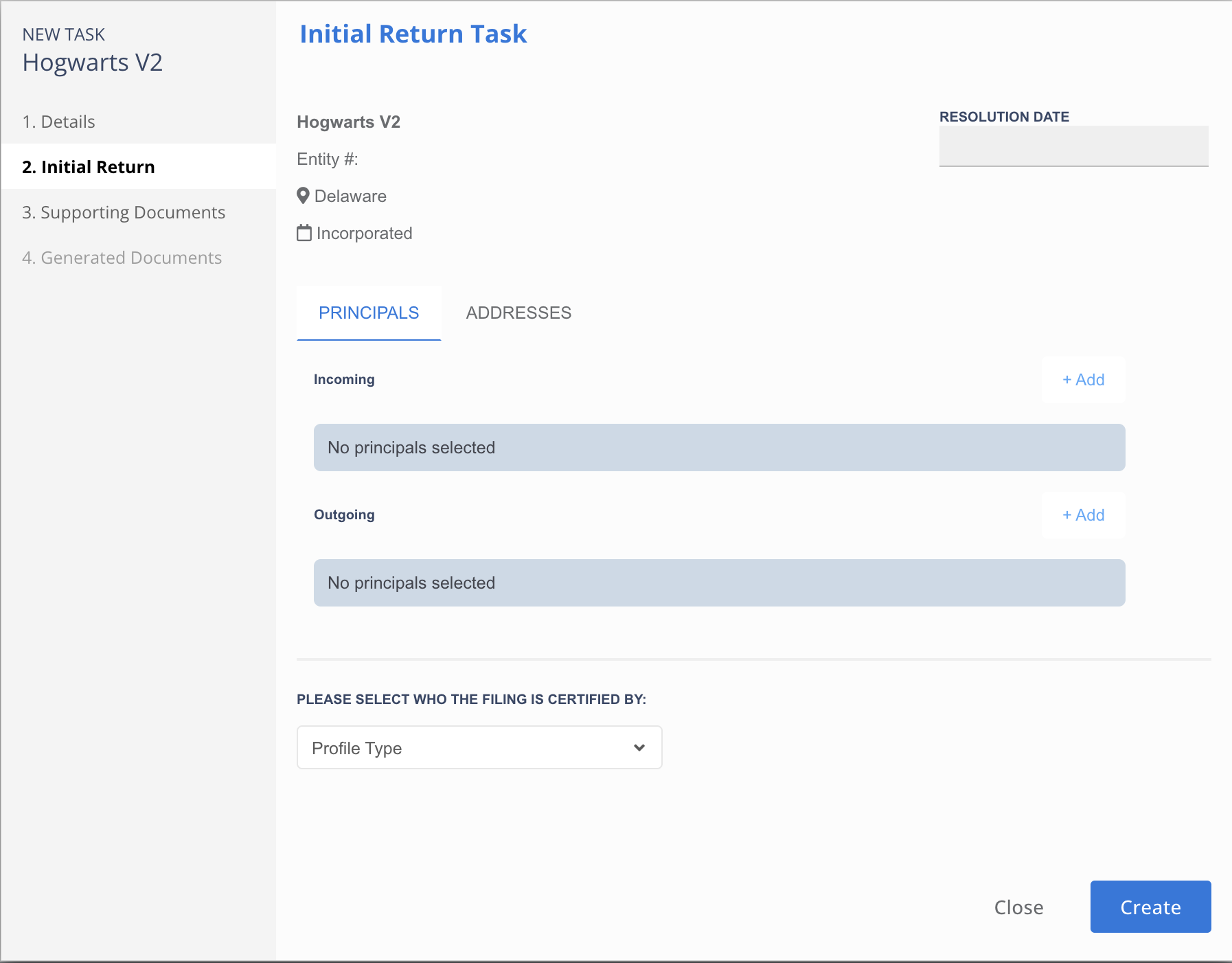Click the Resolution Date input field
1232x963 pixels.
click(1073, 146)
